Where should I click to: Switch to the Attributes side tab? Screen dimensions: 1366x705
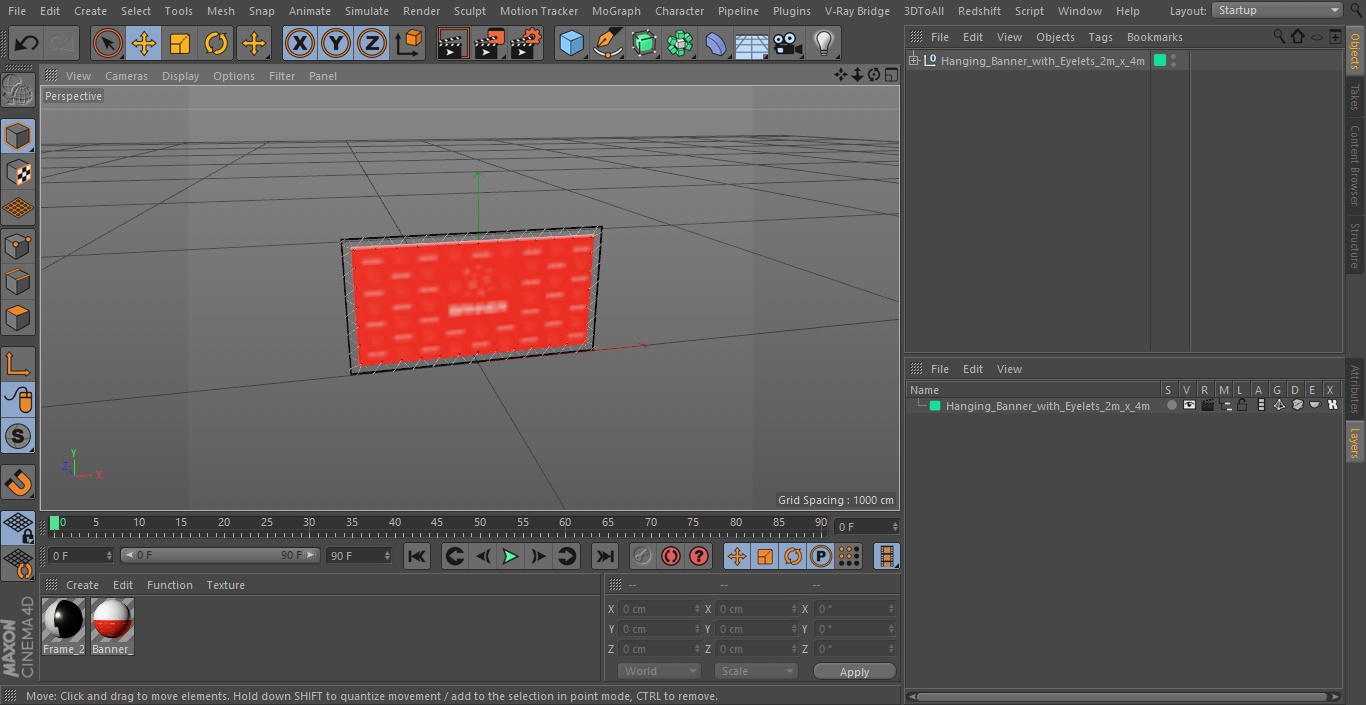(x=1355, y=389)
